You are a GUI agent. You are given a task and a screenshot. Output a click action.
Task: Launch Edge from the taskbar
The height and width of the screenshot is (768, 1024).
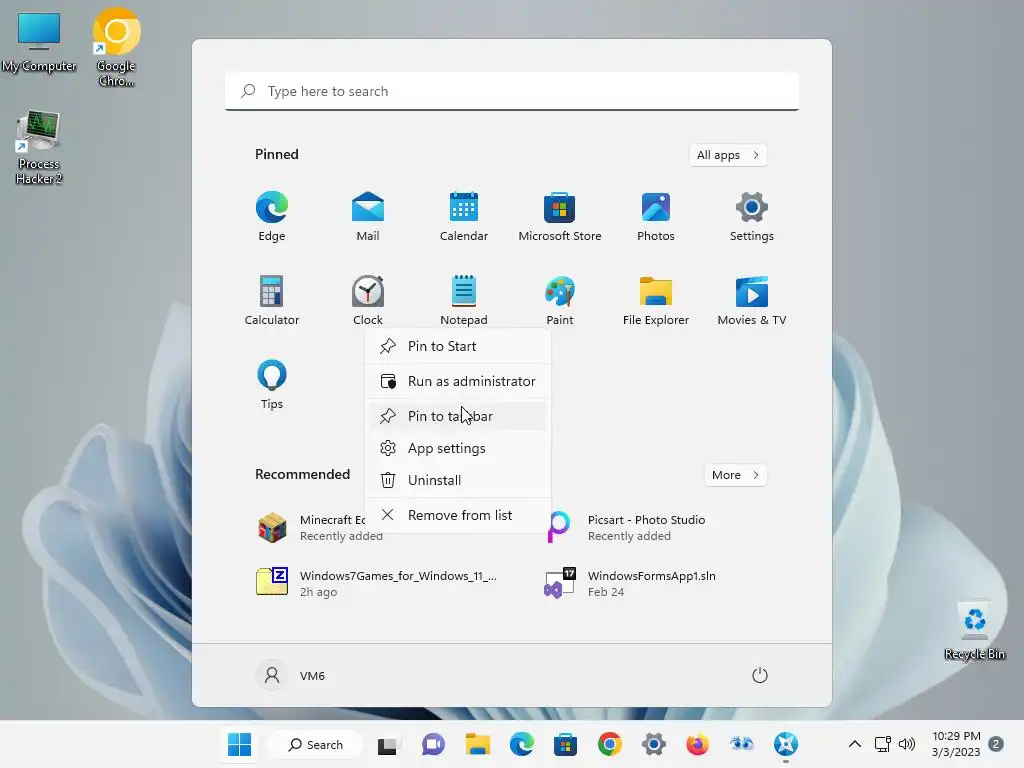pos(521,744)
